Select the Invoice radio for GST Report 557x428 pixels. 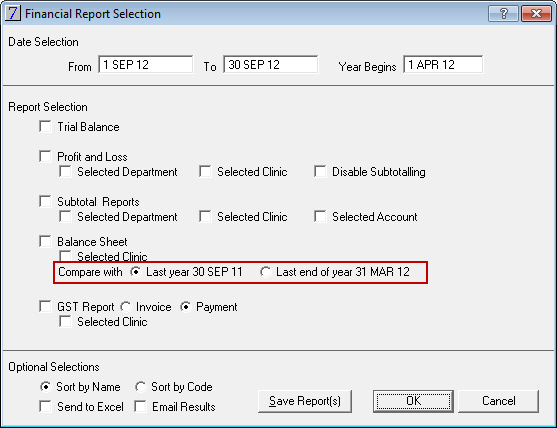[x=125, y=307]
